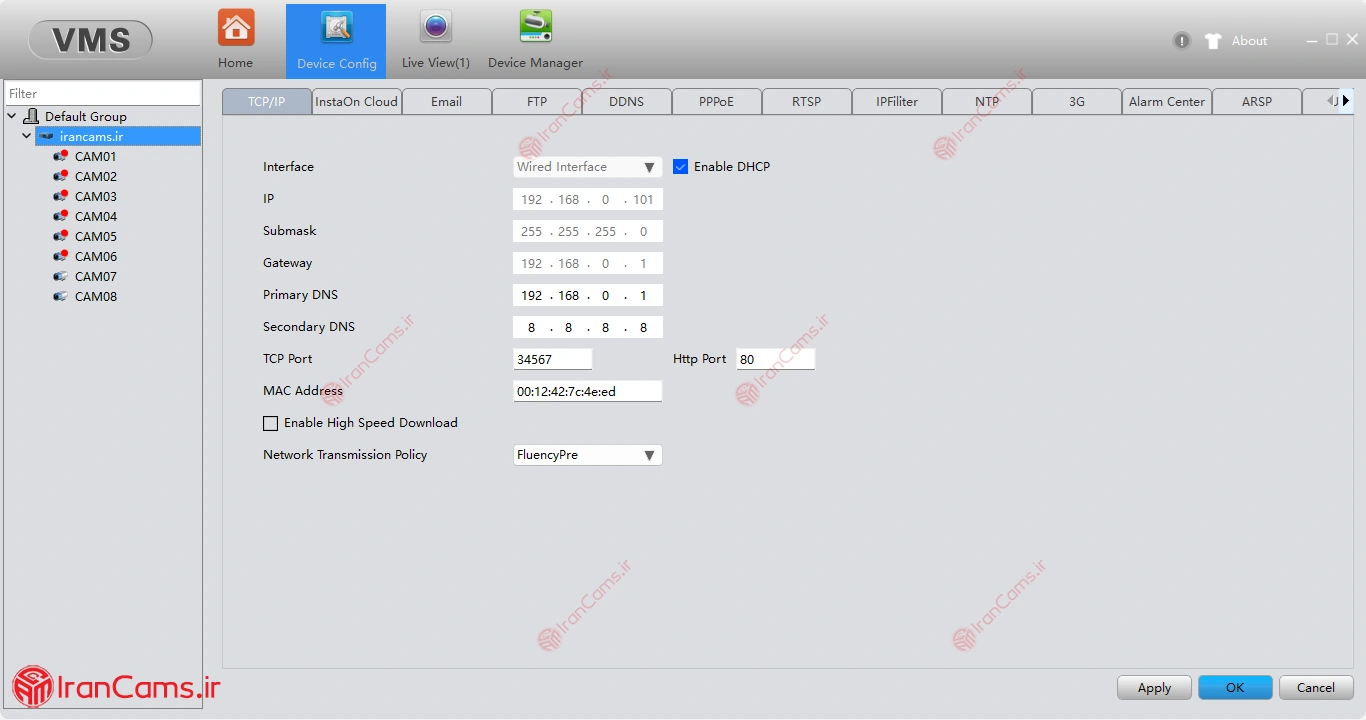Click the Cancel button
1366x720 pixels.
[1316, 687]
